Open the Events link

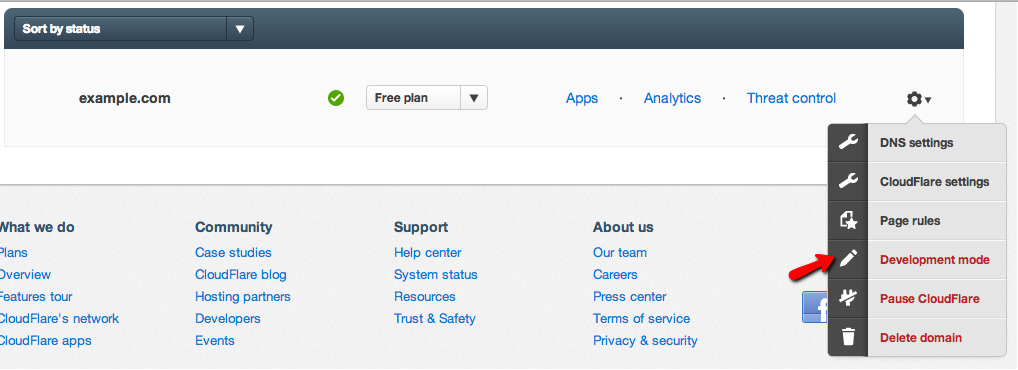click(x=215, y=341)
